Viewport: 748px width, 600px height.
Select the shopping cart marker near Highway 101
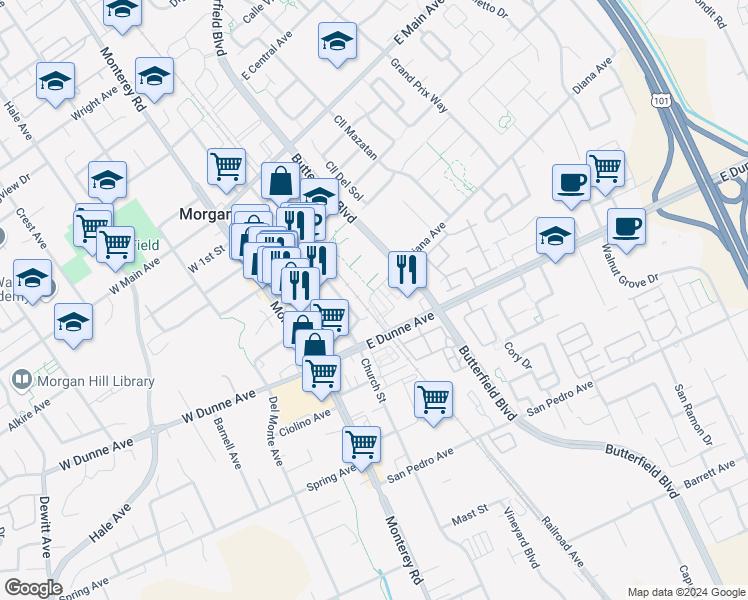coord(606,171)
